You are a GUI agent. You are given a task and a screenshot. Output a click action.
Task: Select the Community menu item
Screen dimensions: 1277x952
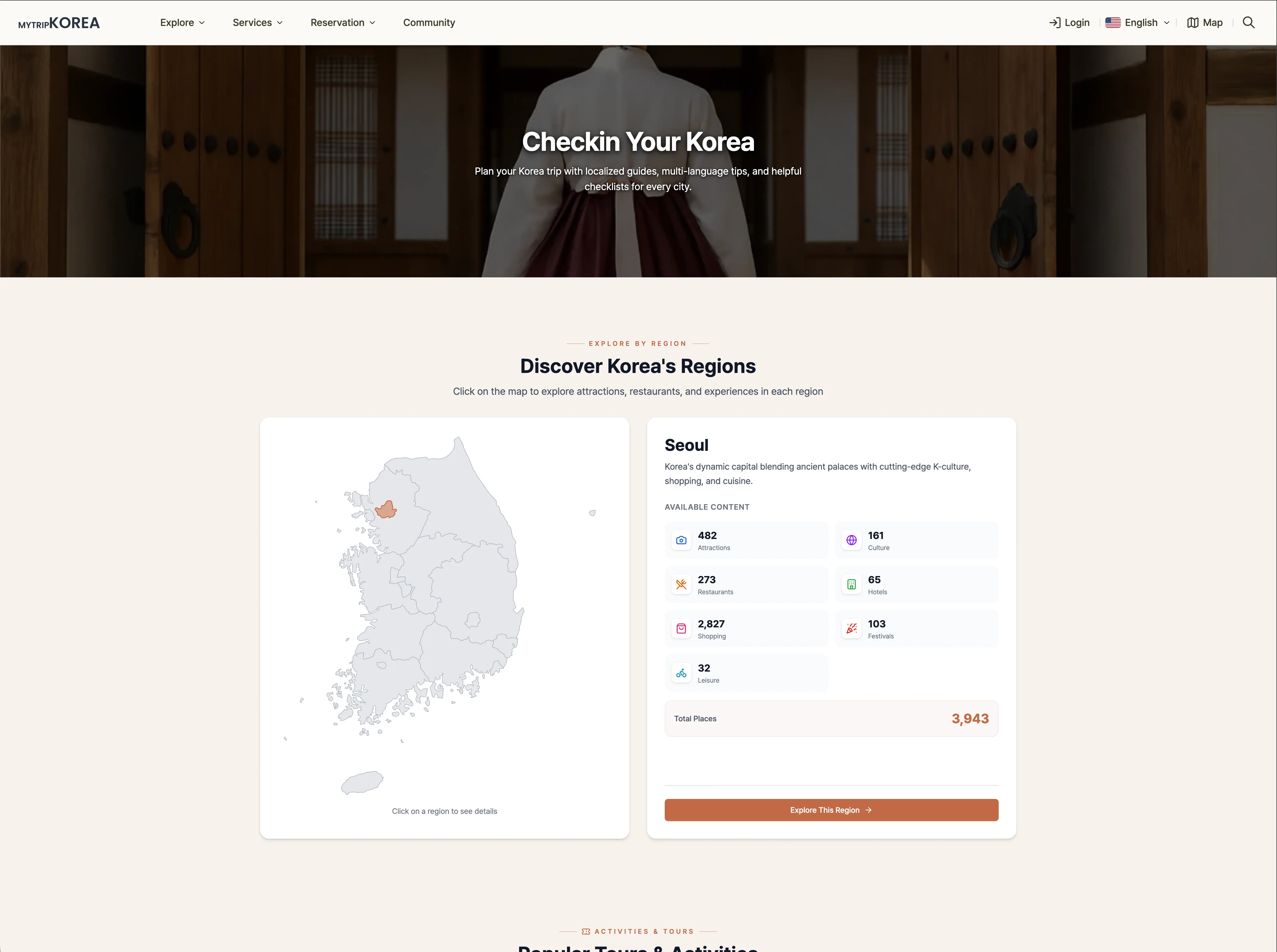coord(429,22)
